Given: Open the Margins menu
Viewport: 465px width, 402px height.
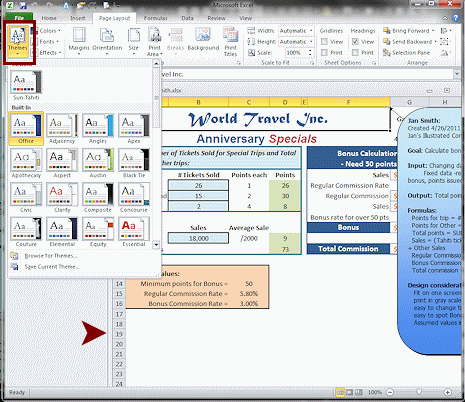Looking at the screenshot, I should point(79,41).
